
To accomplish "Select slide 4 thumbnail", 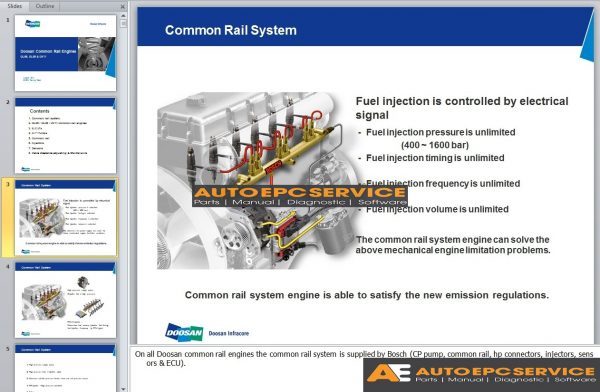I will coord(65,300).
